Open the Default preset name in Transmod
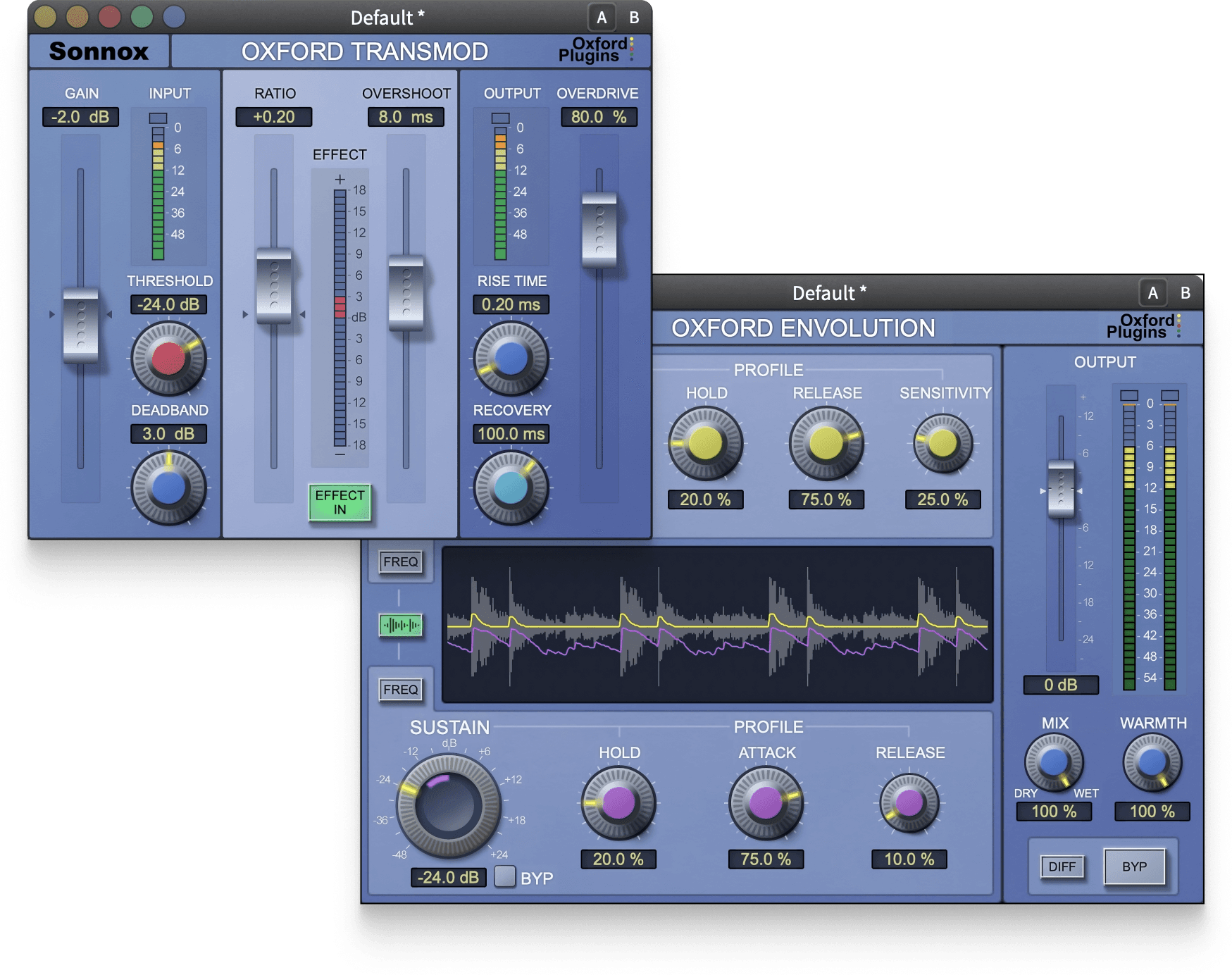Image resolution: width=1232 pixels, height=975 pixels. pyautogui.click(x=387, y=18)
